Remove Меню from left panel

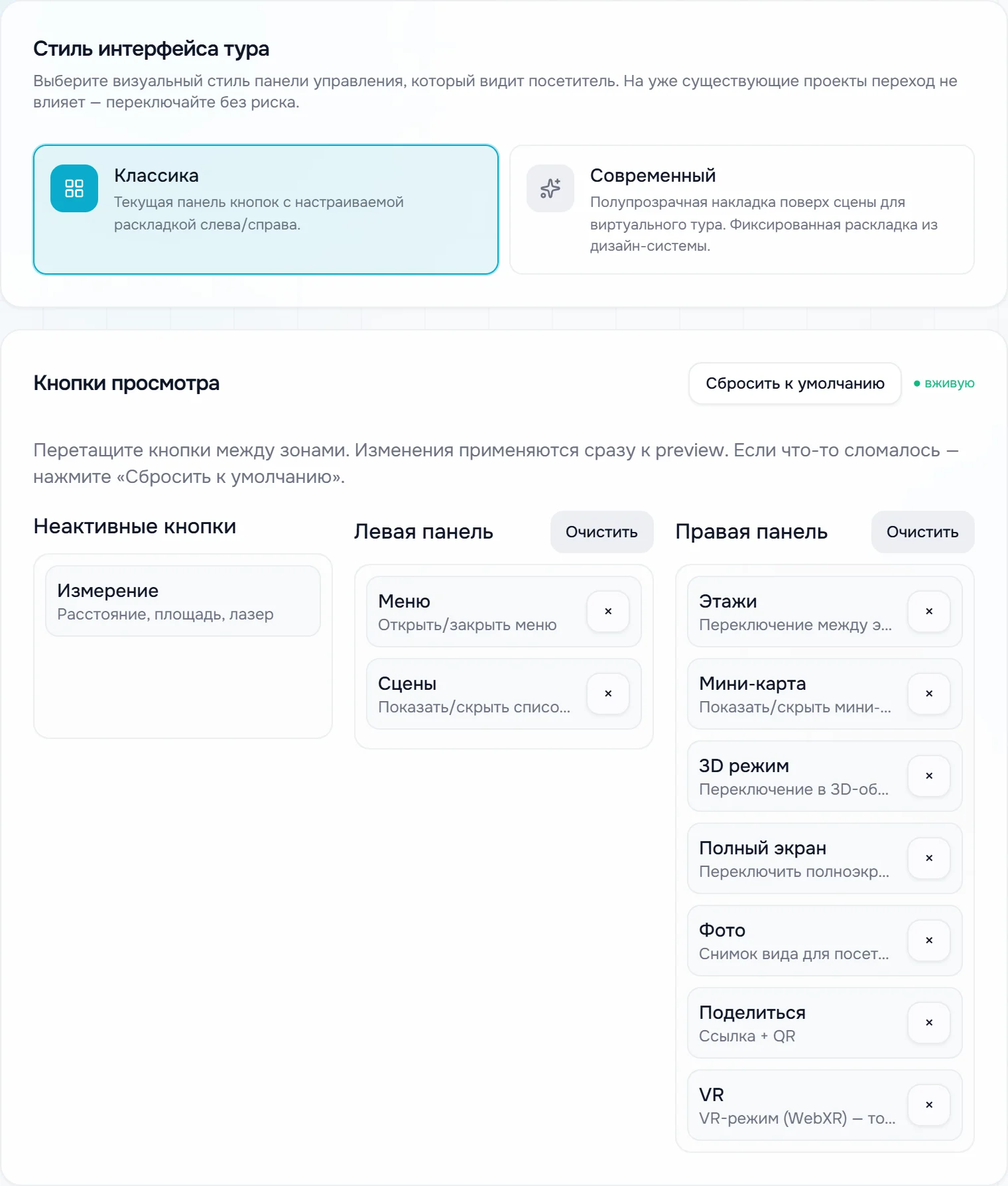click(608, 612)
